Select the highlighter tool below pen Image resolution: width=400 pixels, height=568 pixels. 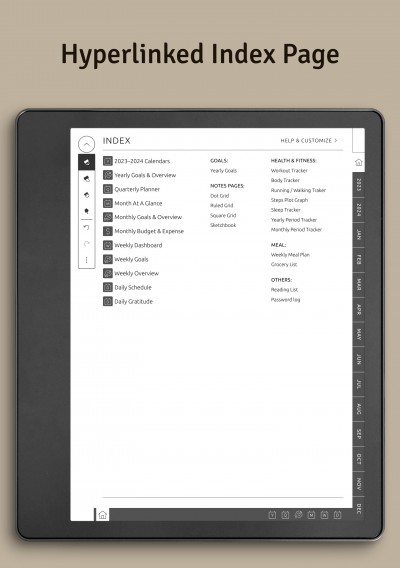[86, 179]
